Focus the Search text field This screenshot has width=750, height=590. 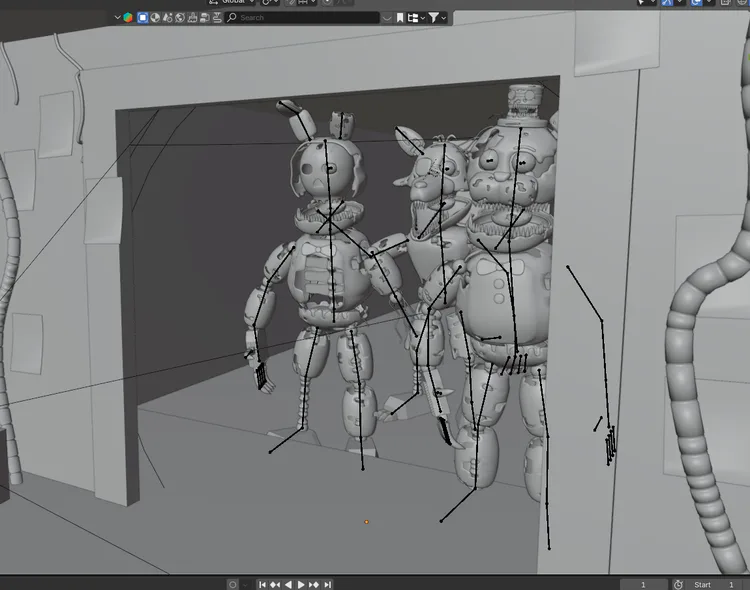pyautogui.click(x=302, y=18)
